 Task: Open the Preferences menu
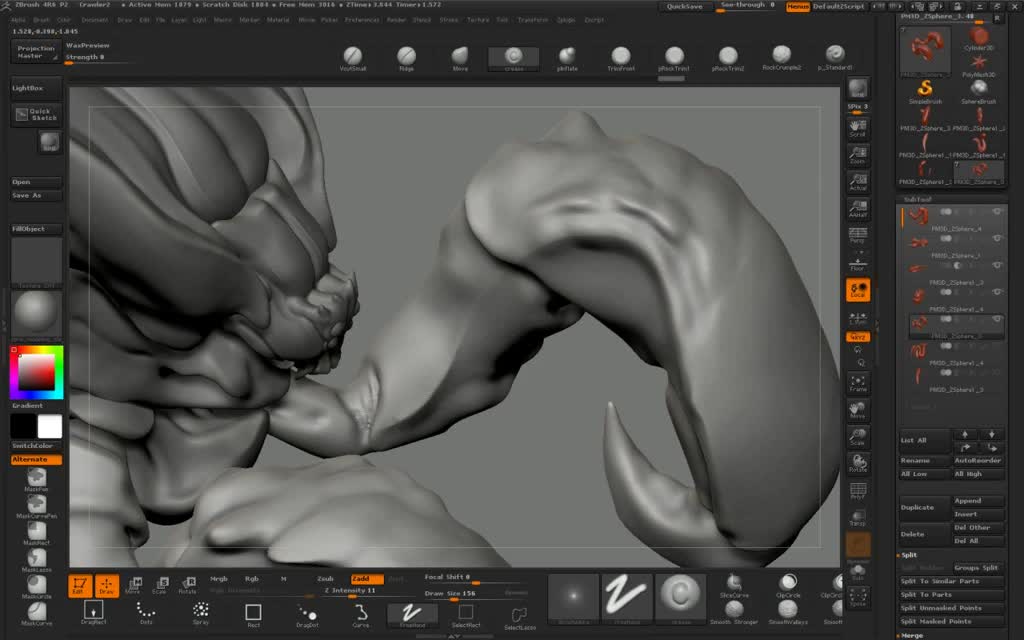(362, 20)
